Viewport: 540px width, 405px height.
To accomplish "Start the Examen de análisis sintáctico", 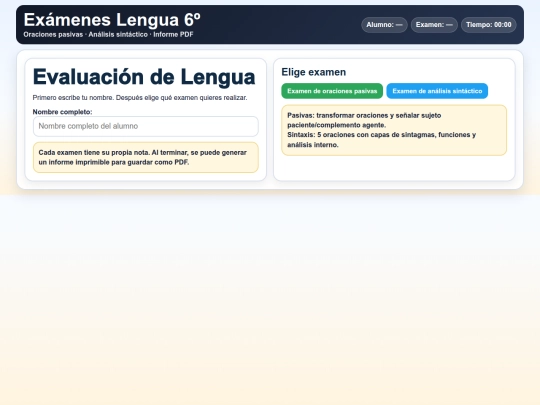I will (x=437, y=91).
